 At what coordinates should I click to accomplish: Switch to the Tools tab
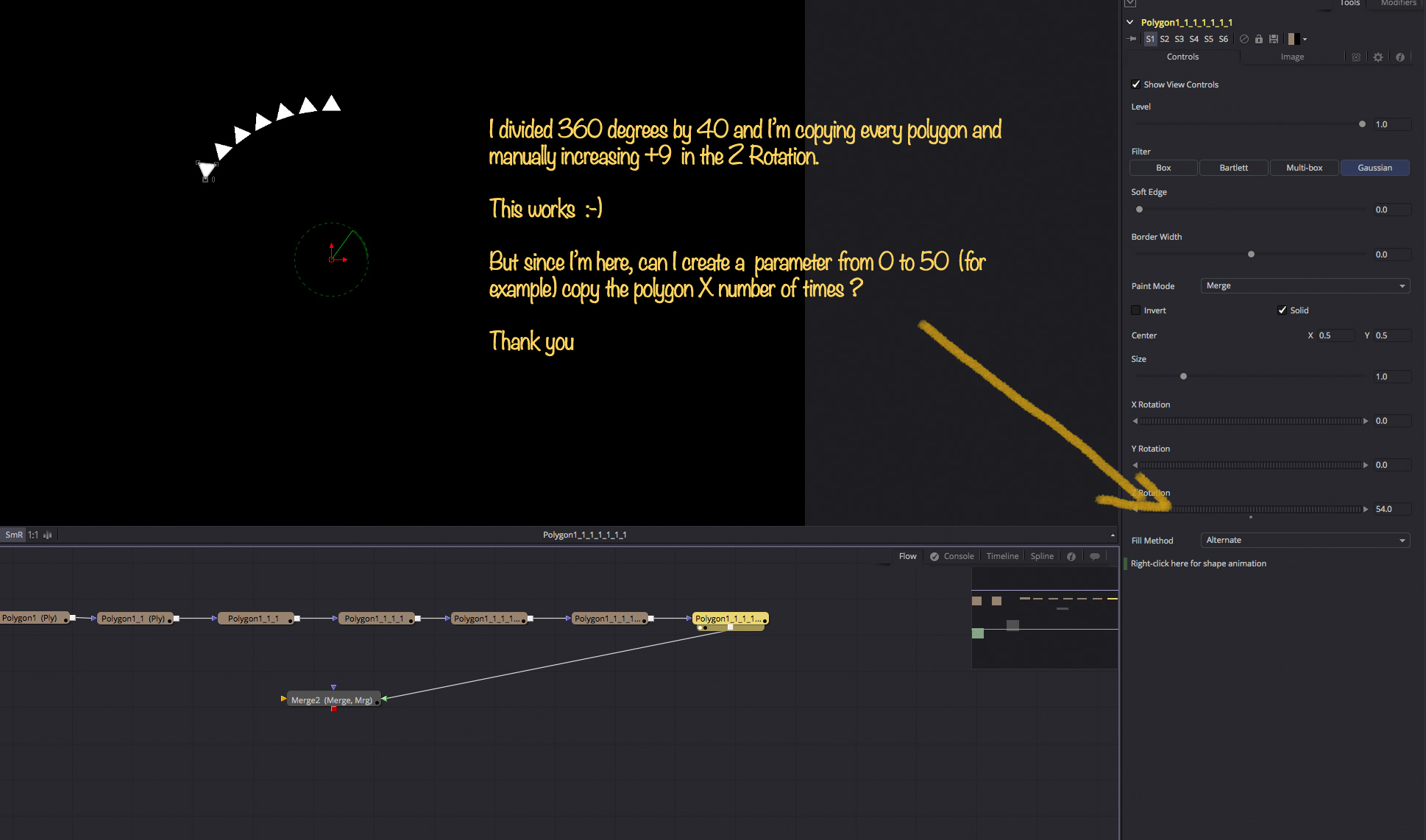pyautogui.click(x=1350, y=3)
